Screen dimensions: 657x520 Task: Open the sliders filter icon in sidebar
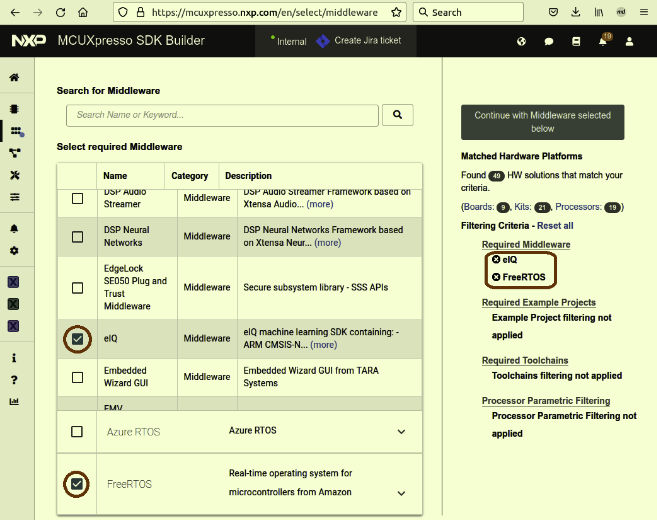15,197
